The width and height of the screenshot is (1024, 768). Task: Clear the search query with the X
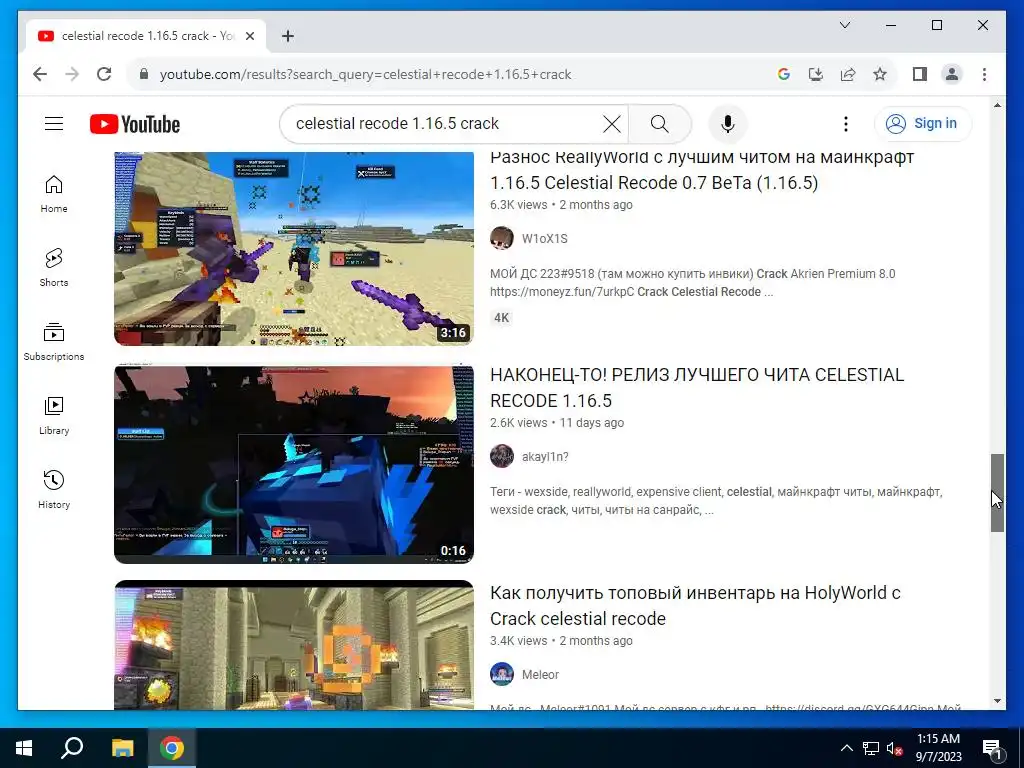coord(611,123)
